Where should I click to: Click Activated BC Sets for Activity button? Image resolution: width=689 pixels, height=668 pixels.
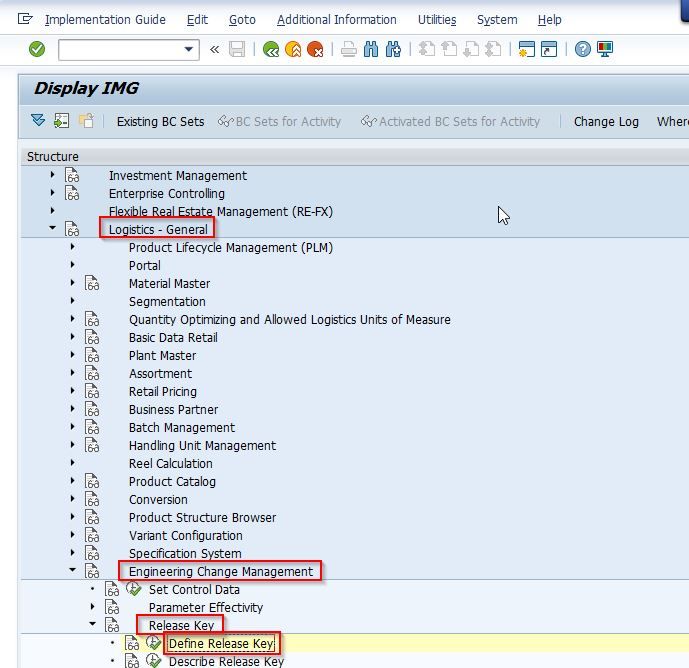pos(450,122)
